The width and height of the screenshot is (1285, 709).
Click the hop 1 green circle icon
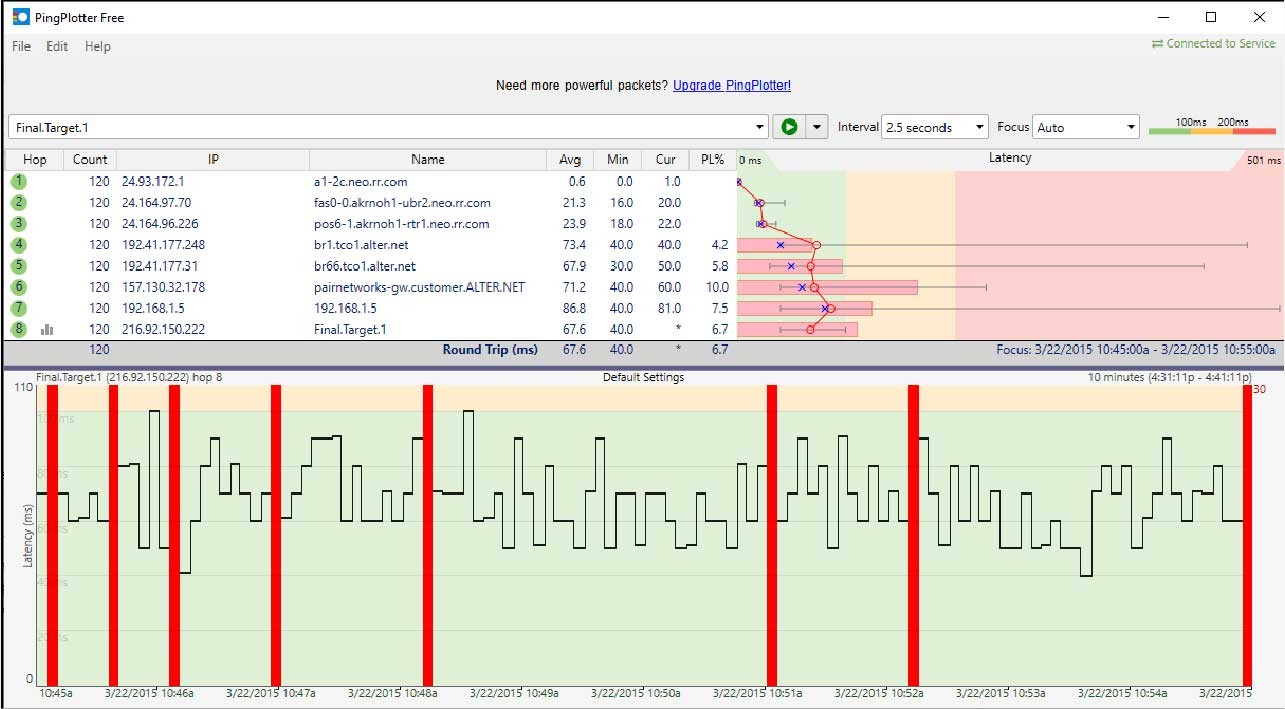(x=18, y=181)
